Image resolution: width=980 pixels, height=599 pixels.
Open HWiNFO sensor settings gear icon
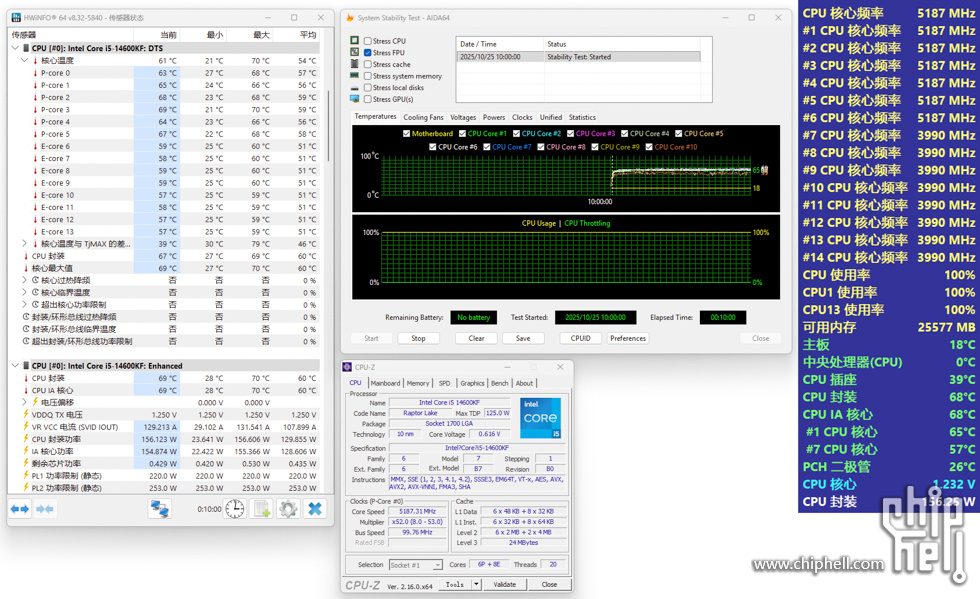tap(288, 509)
